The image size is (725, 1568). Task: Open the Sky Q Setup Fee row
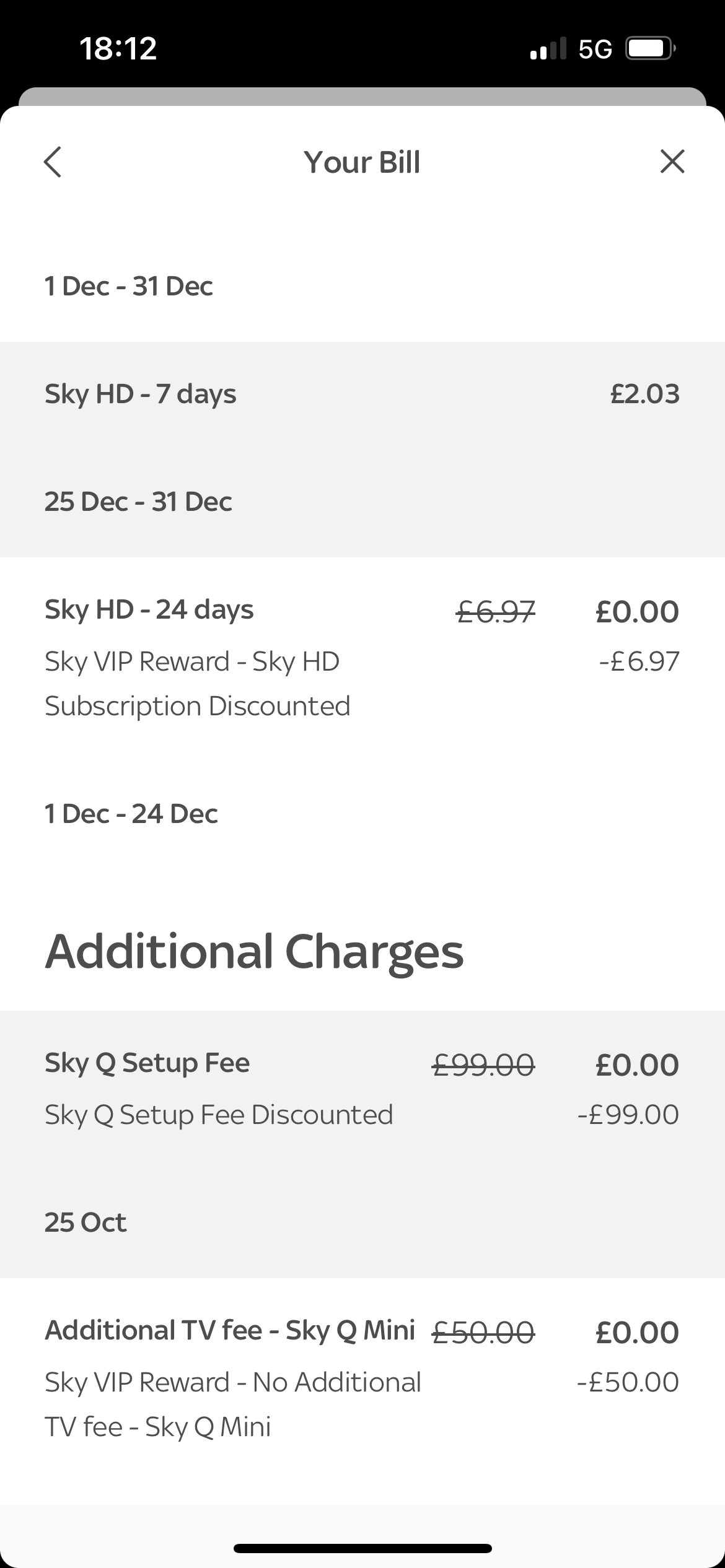(x=362, y=1144)
